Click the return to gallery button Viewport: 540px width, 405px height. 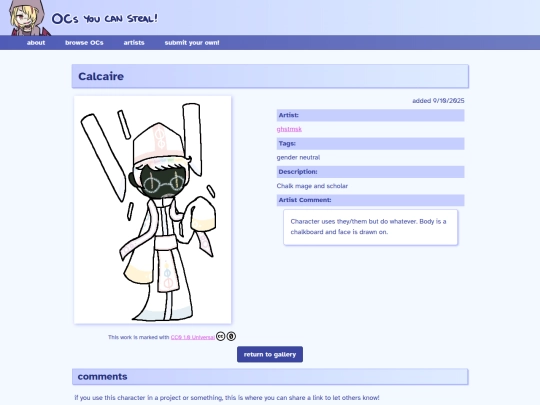270,354
